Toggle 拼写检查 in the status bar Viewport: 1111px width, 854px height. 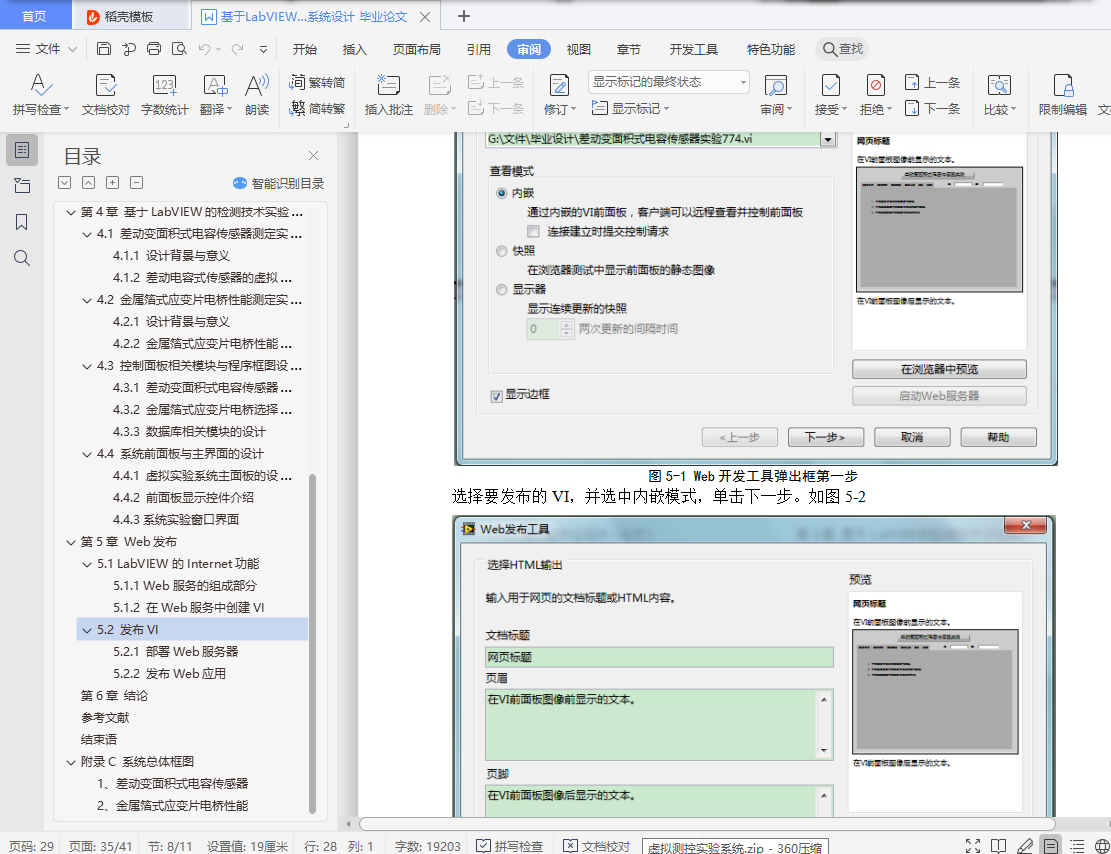[x=509, y=846]
